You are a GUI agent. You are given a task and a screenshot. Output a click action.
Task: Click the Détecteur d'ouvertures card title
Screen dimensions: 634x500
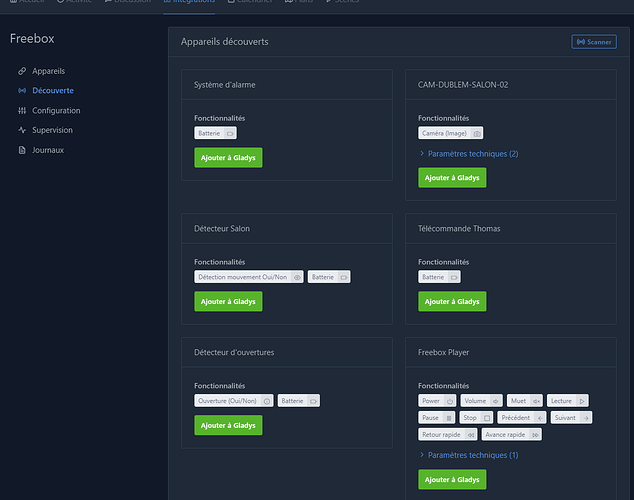234,352
